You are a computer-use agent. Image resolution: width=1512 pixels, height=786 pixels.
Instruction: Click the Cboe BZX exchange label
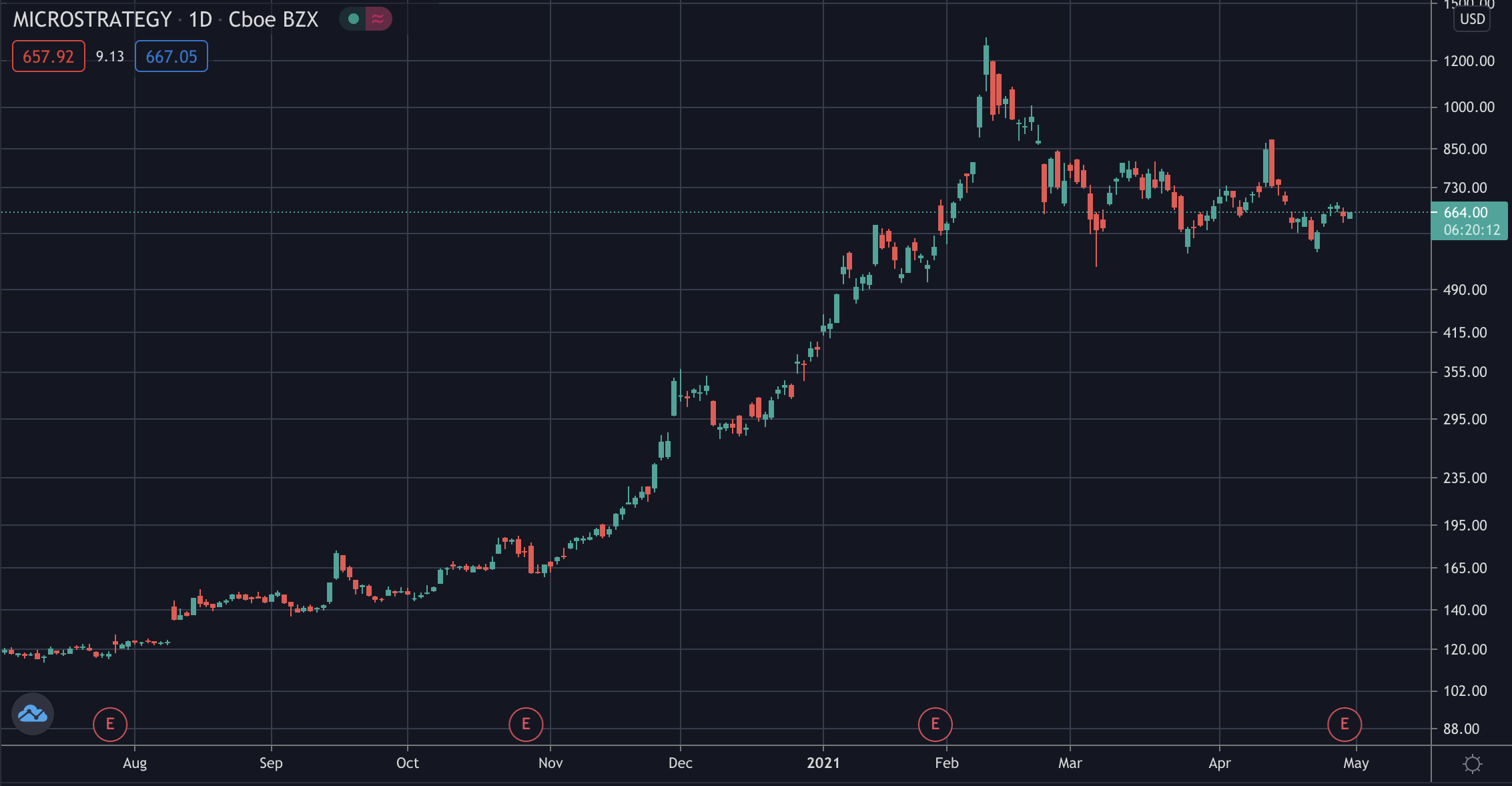pos(274,19)
